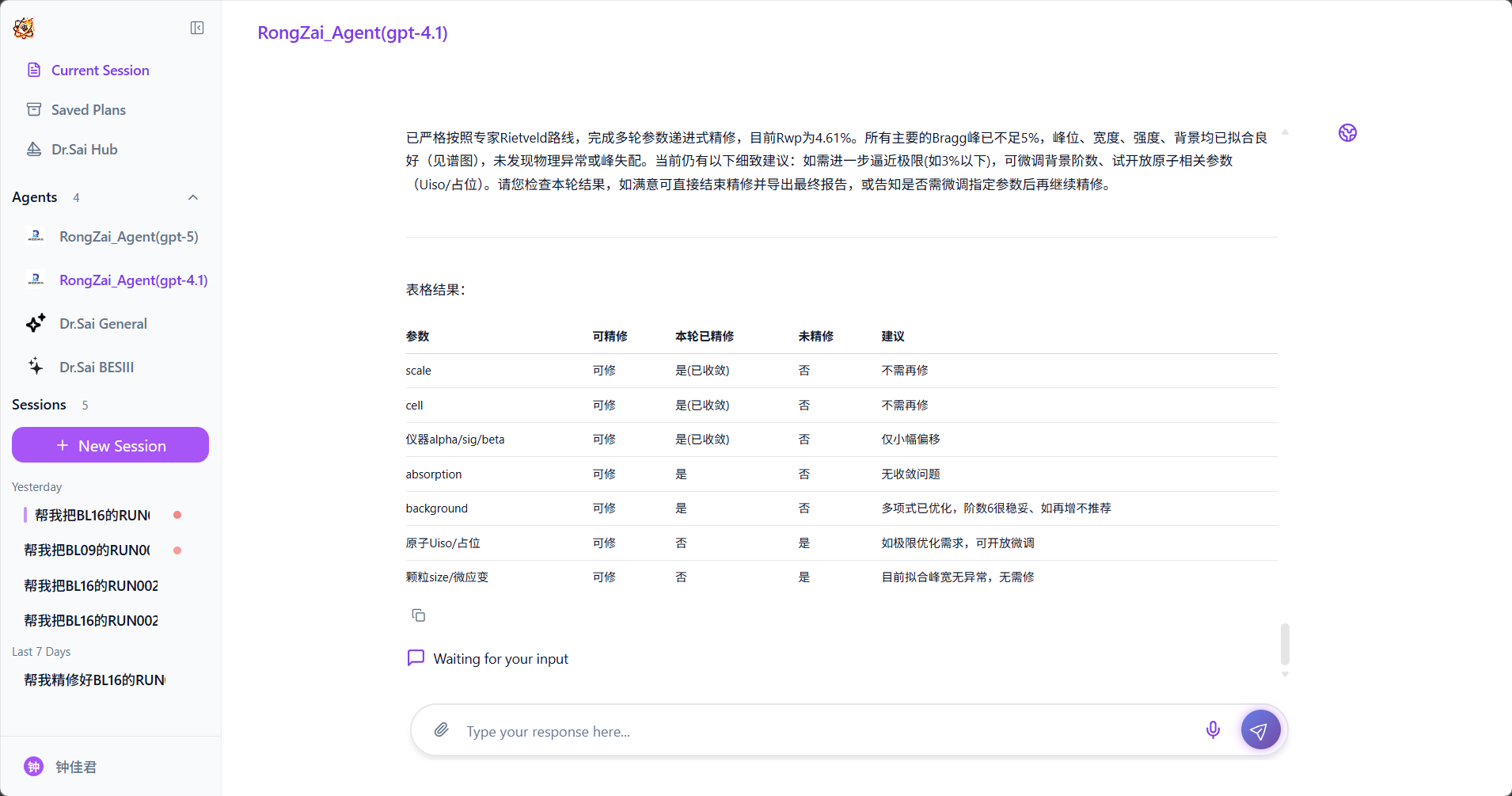Click the sidebar collapse panel icon

tap(197, 29)
